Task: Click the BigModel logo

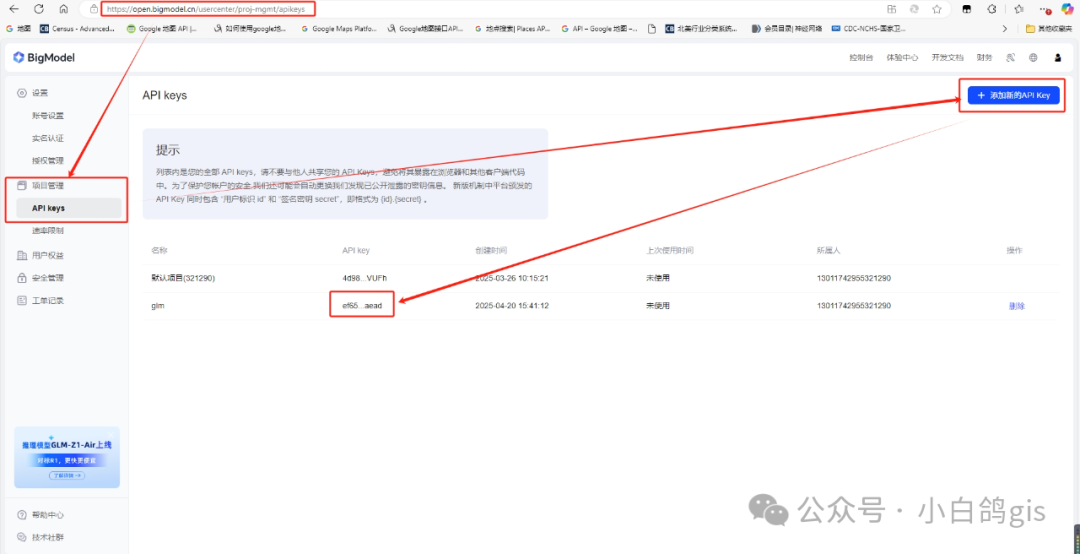Action: 44,58
